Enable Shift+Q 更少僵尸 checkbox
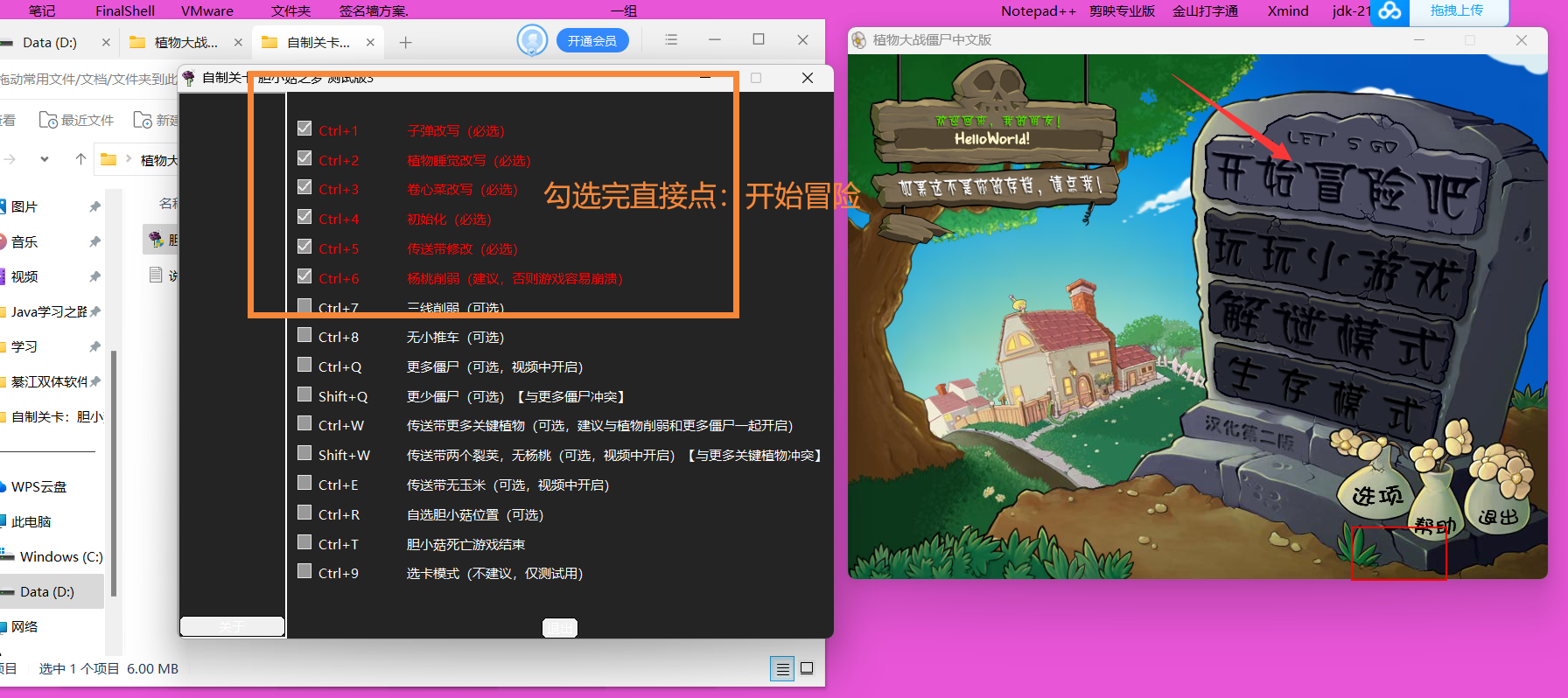Viewport: 1568px width, 698px height. click(304, 394)
